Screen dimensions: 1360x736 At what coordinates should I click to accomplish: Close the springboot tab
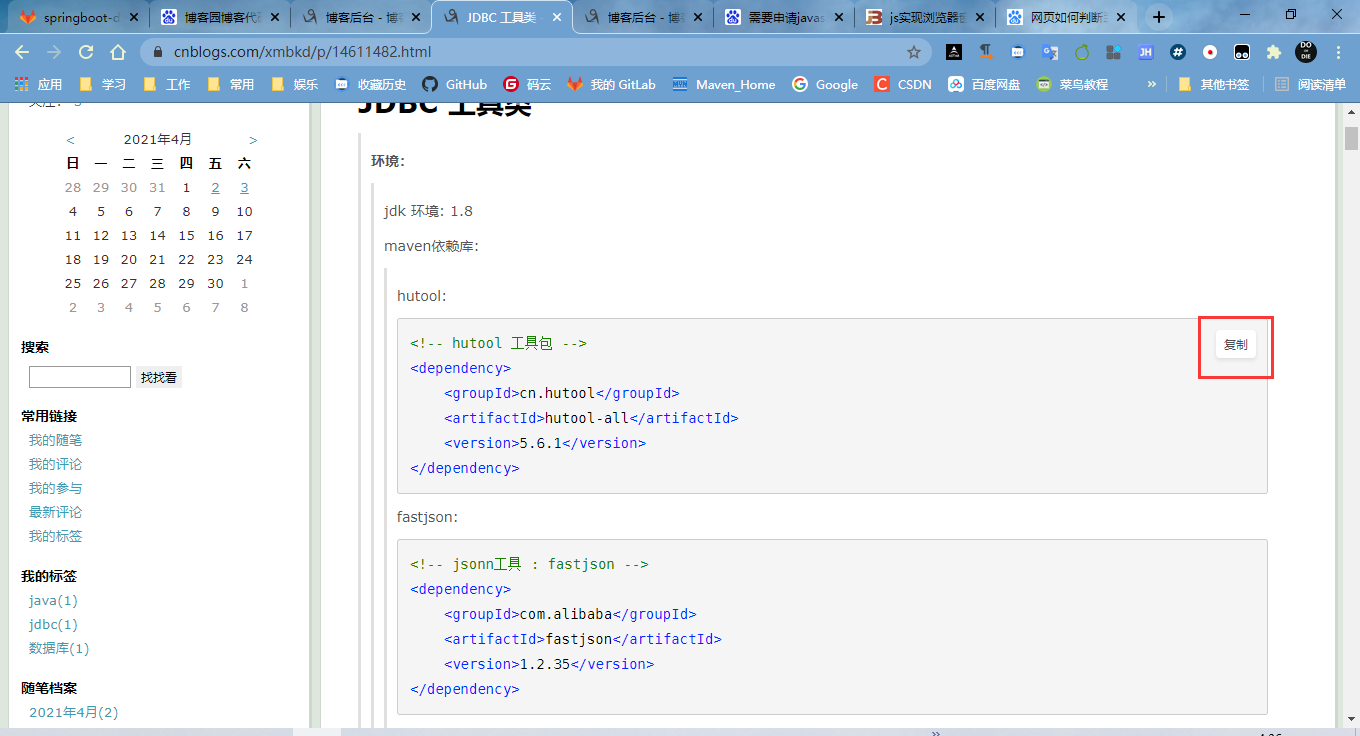pyautogui.click(x=134, y=17)
